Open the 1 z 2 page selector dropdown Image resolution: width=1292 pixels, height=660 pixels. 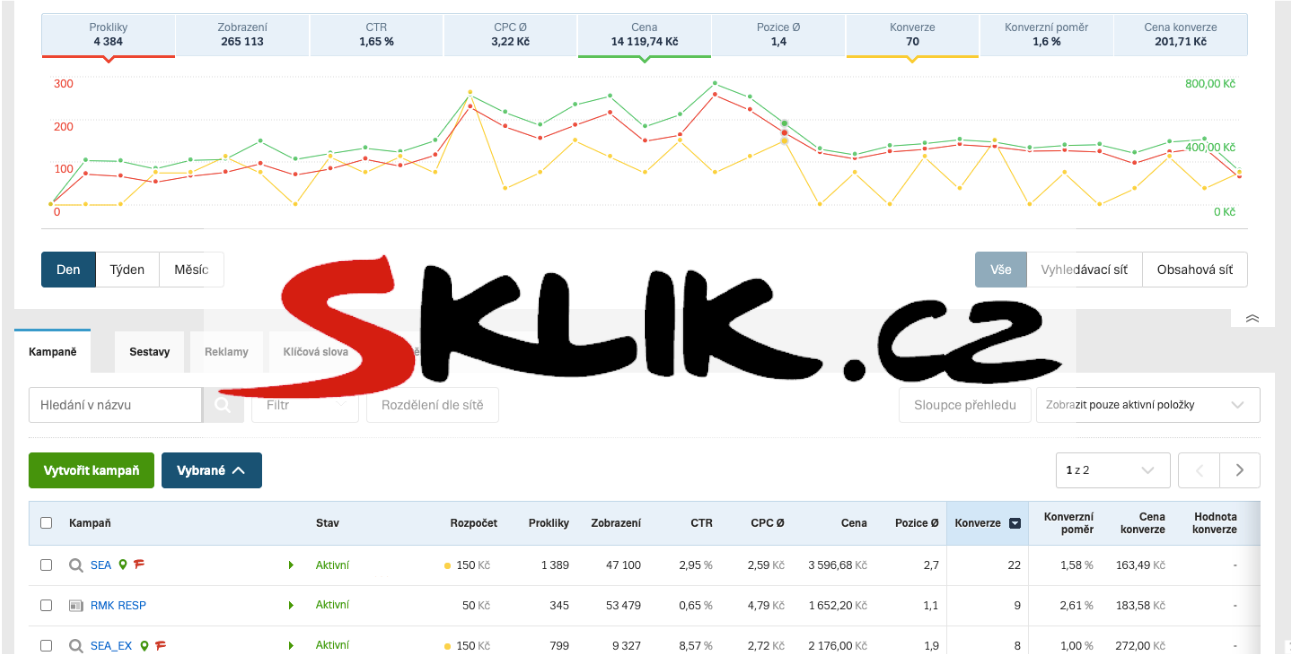pyautogui.click(x=1112, y=470)
